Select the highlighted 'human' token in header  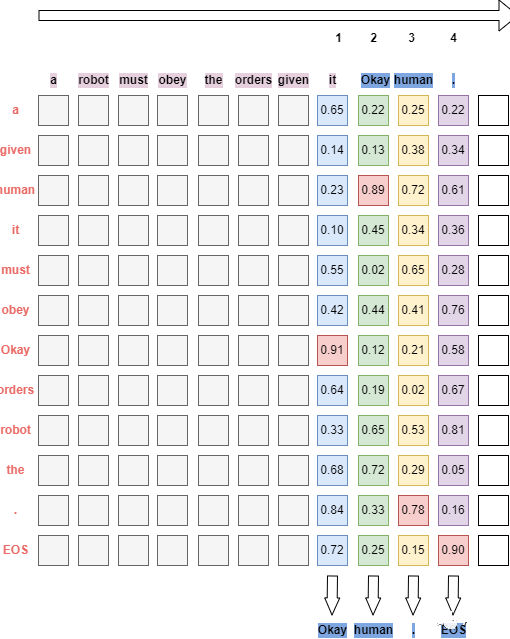tap(413, 80)
